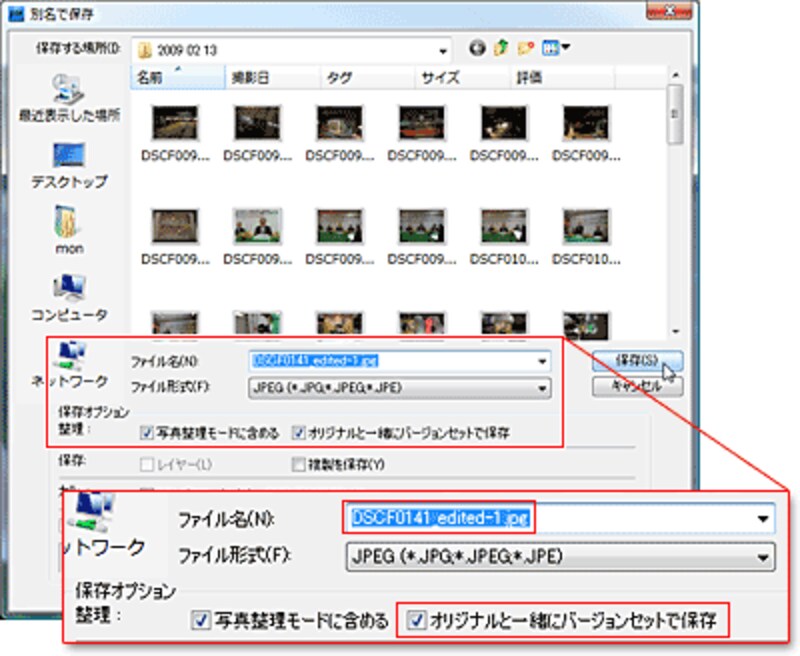Go up one folder level icon
This screenshot has height=656, width=800.
tap(501, 48)
